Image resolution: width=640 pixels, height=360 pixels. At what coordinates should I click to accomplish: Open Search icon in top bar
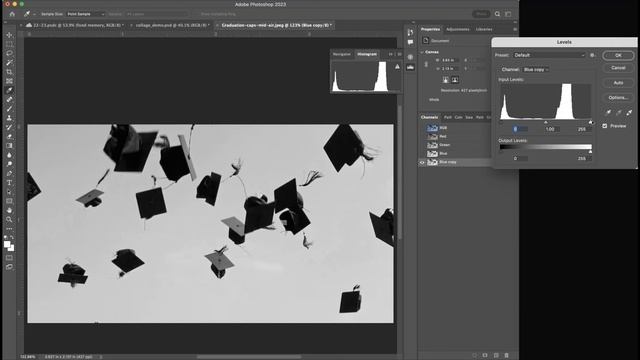click(x=497, y=14)
